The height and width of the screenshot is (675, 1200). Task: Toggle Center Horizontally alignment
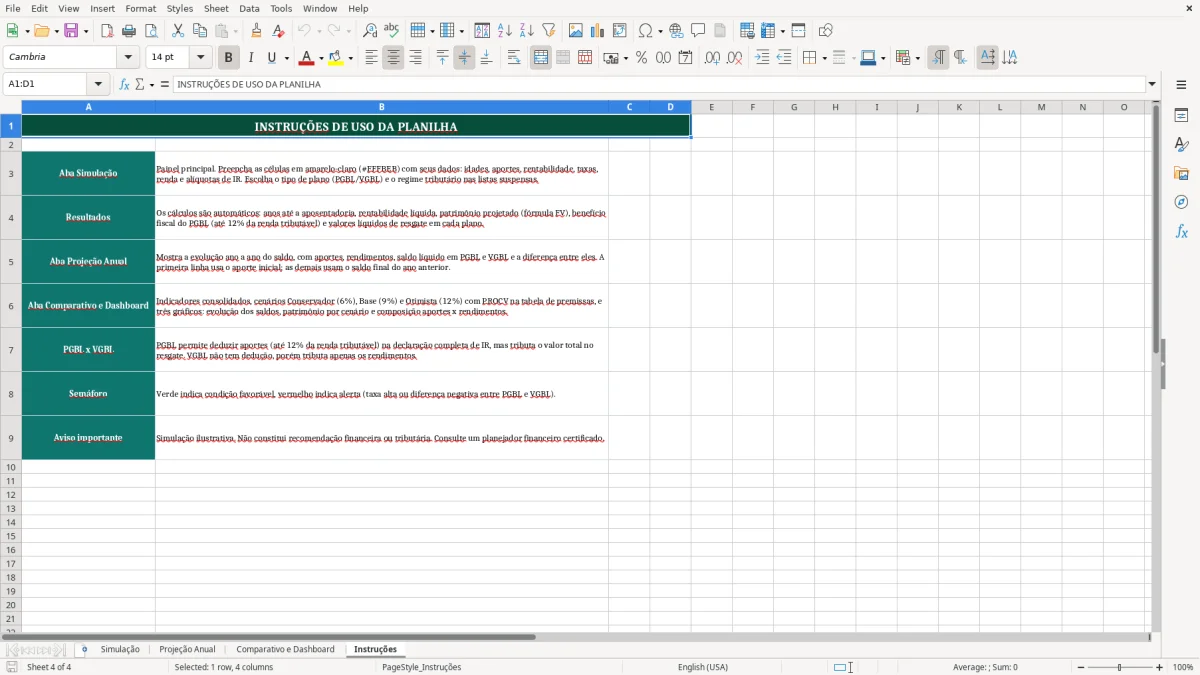tap(393, 58)
